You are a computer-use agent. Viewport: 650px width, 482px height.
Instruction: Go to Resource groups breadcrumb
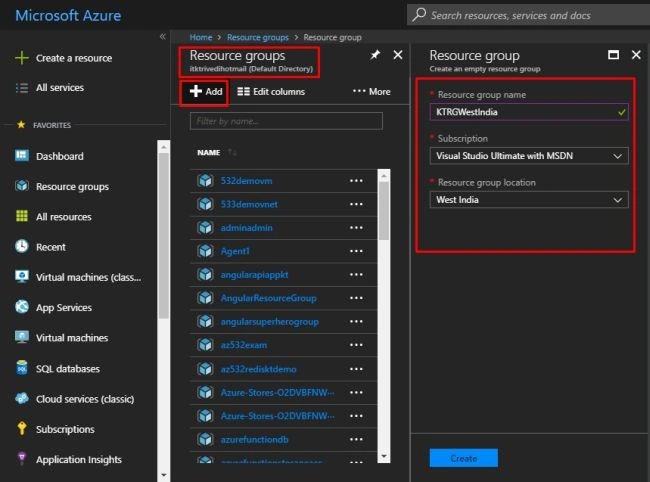click(x=257, y=37)
